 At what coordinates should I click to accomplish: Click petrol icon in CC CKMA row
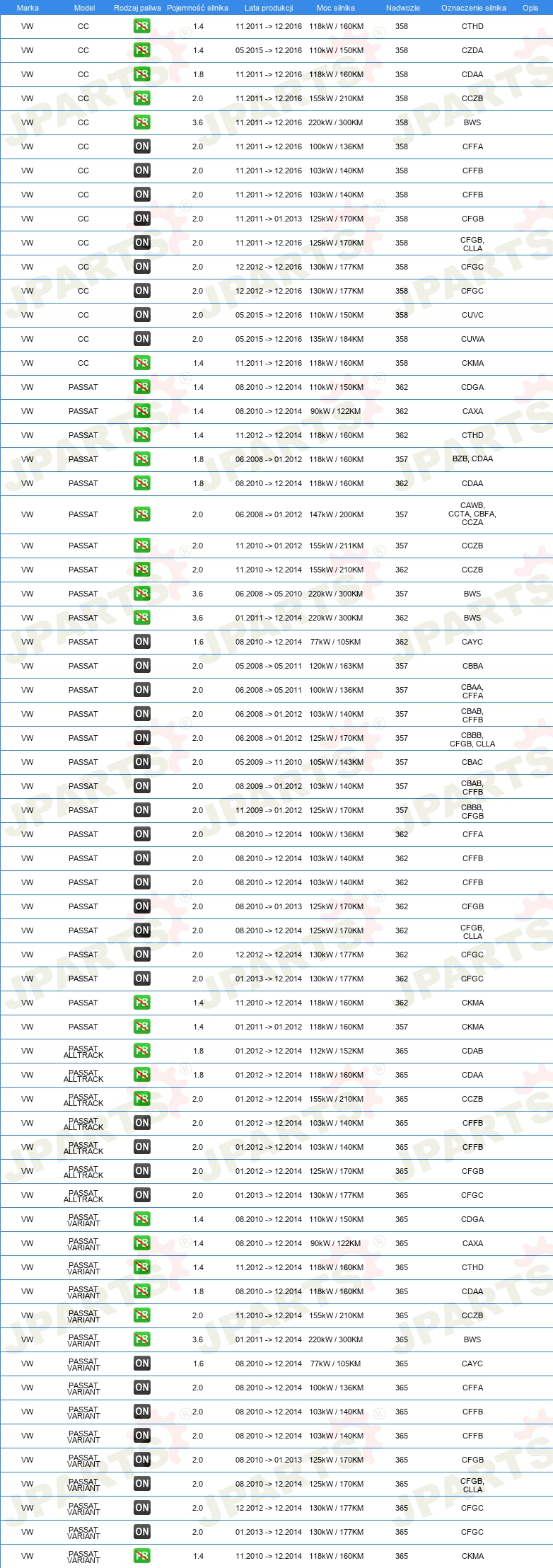point(142,363)
